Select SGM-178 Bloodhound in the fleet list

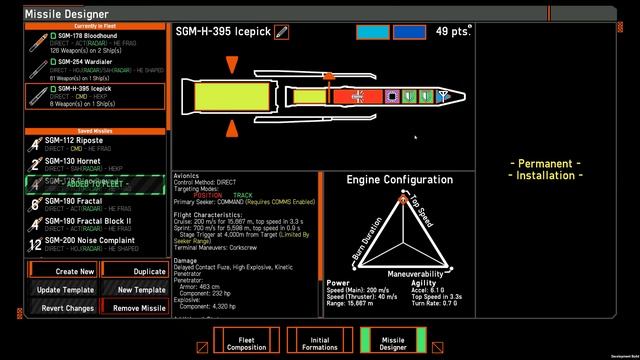[95, 43]
